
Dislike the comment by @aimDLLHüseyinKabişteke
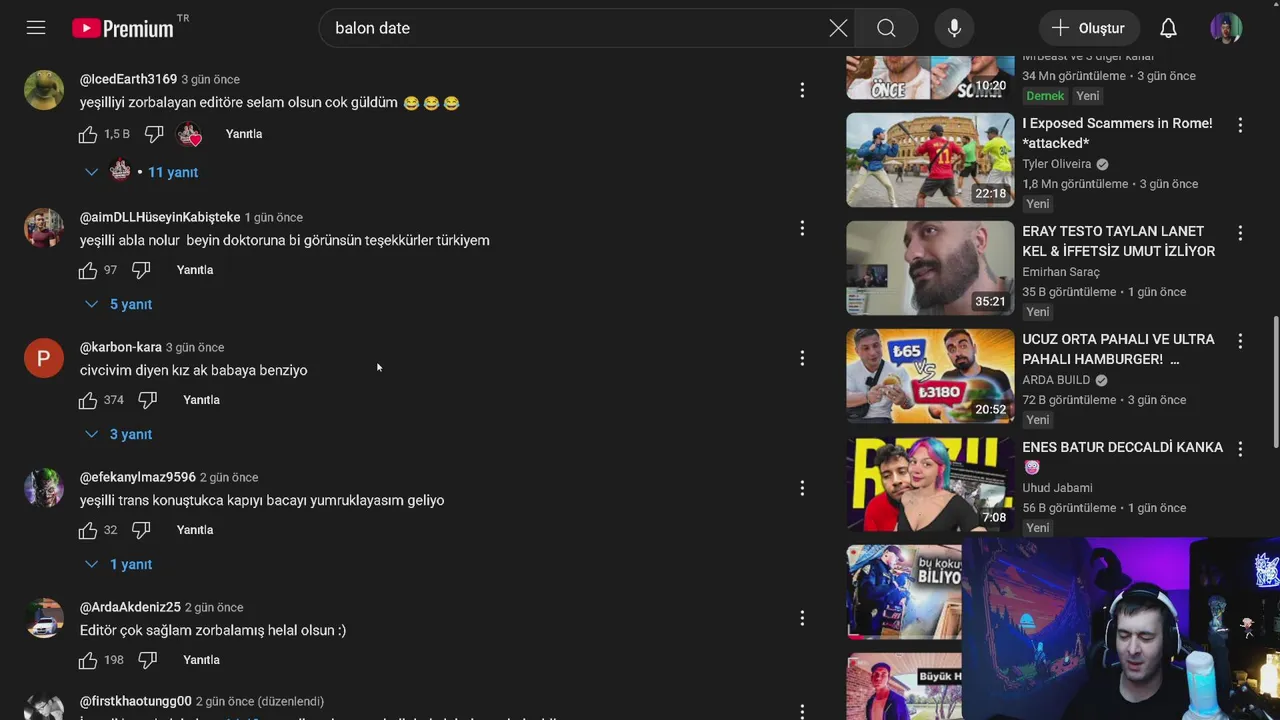click(141, 270)
